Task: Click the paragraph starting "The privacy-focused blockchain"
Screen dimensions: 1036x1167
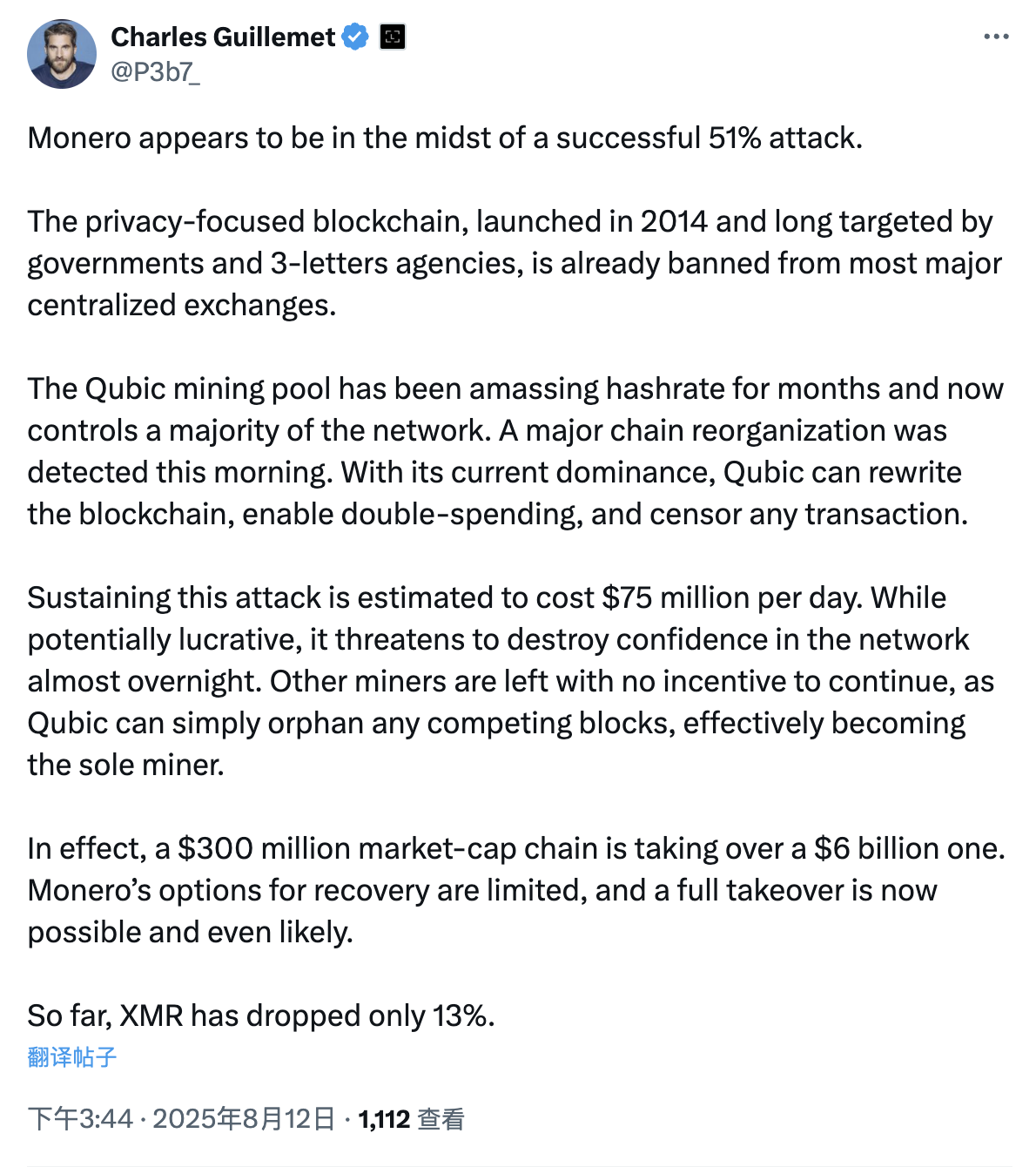Action: tap(515, 263)
